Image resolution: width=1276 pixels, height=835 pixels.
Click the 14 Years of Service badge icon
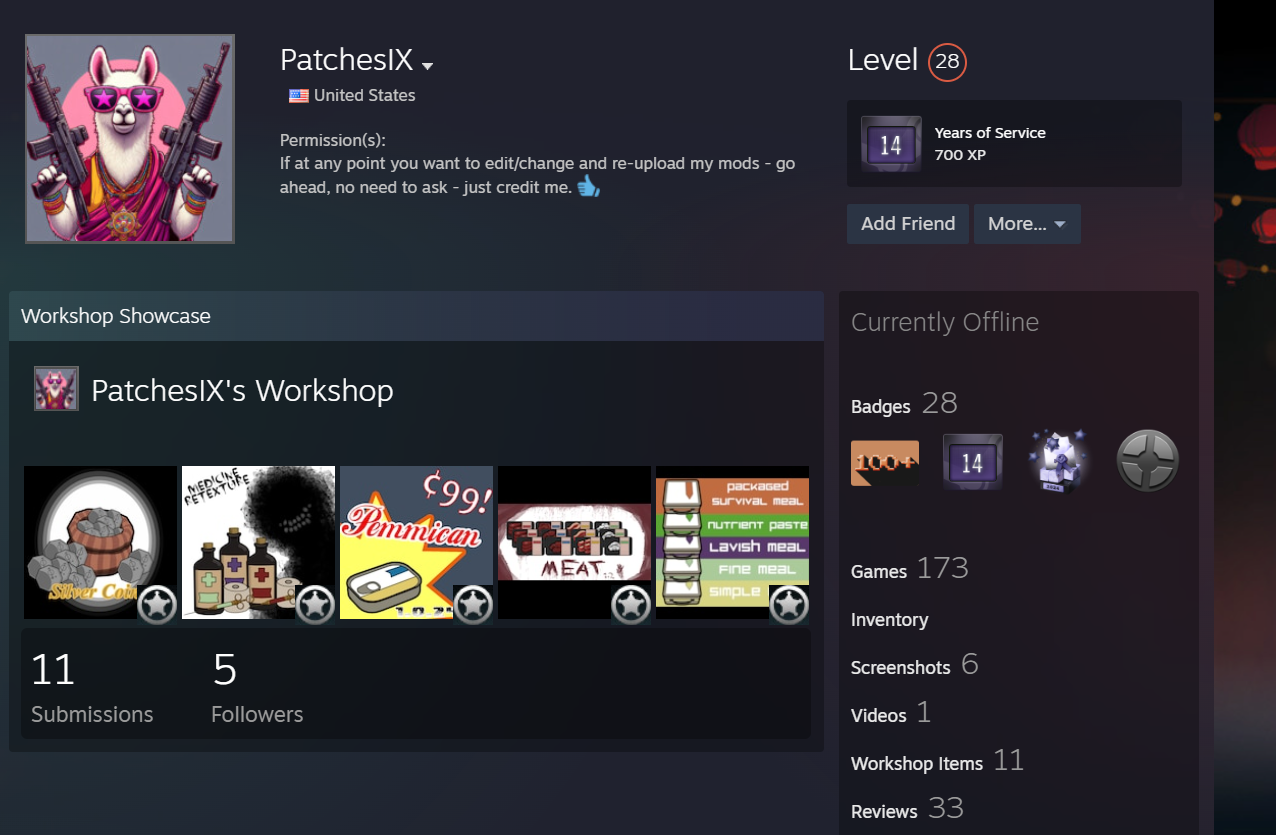click(891, 144)
